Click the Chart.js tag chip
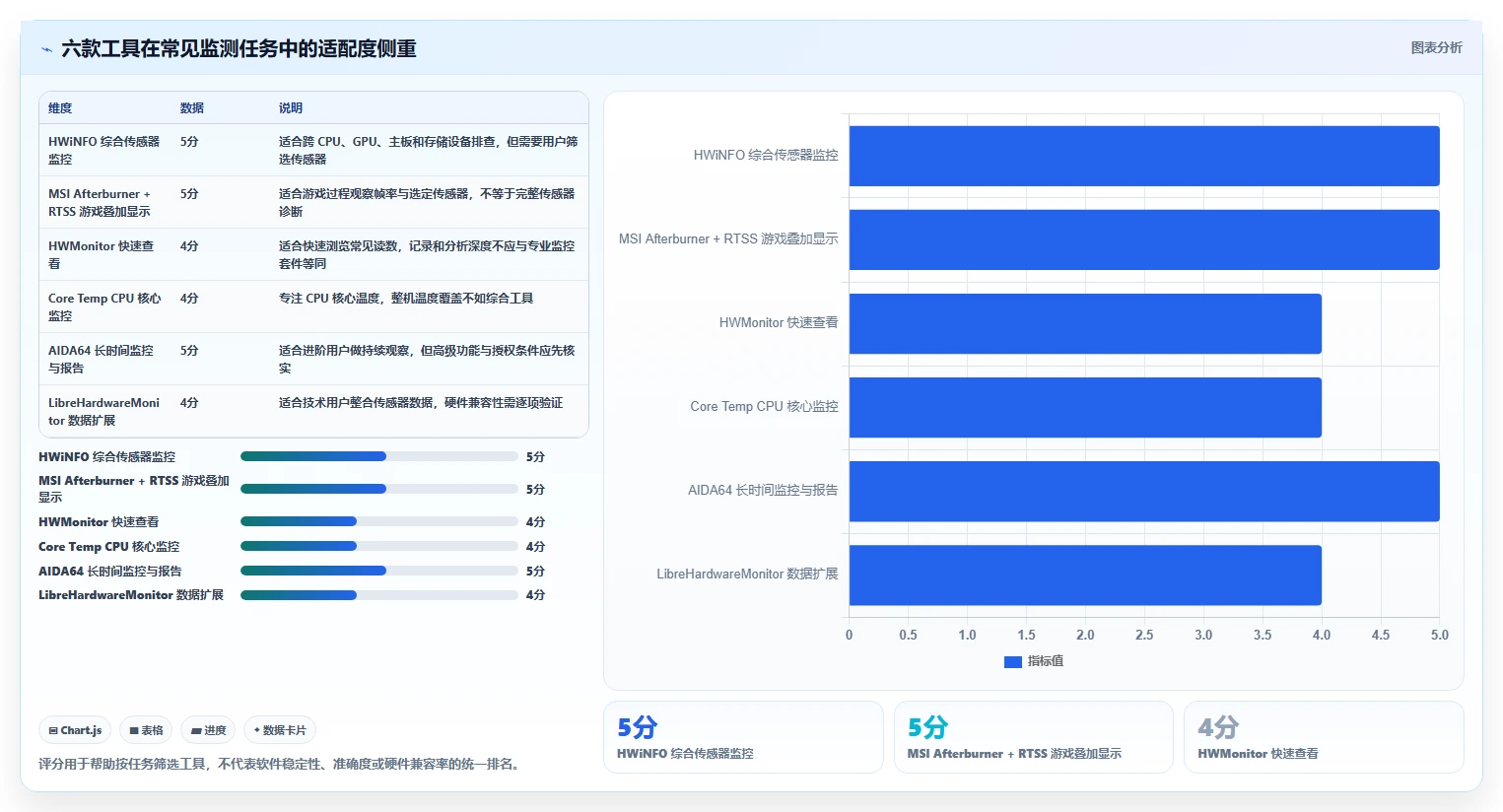 [x=75, y=730]
